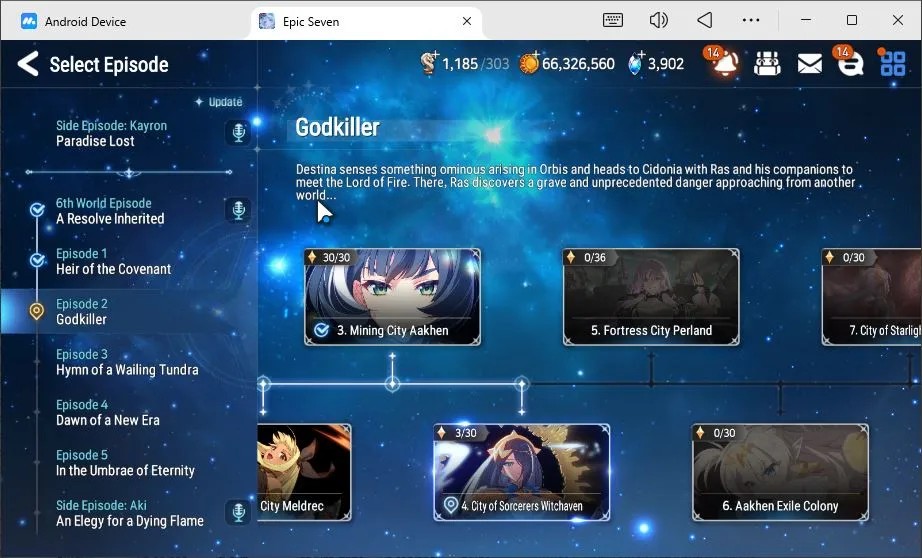Viewport: 922px width, 558px height.
Task: Adjust the emulator volume speaker icon
Action: click(x=658, y=21)
